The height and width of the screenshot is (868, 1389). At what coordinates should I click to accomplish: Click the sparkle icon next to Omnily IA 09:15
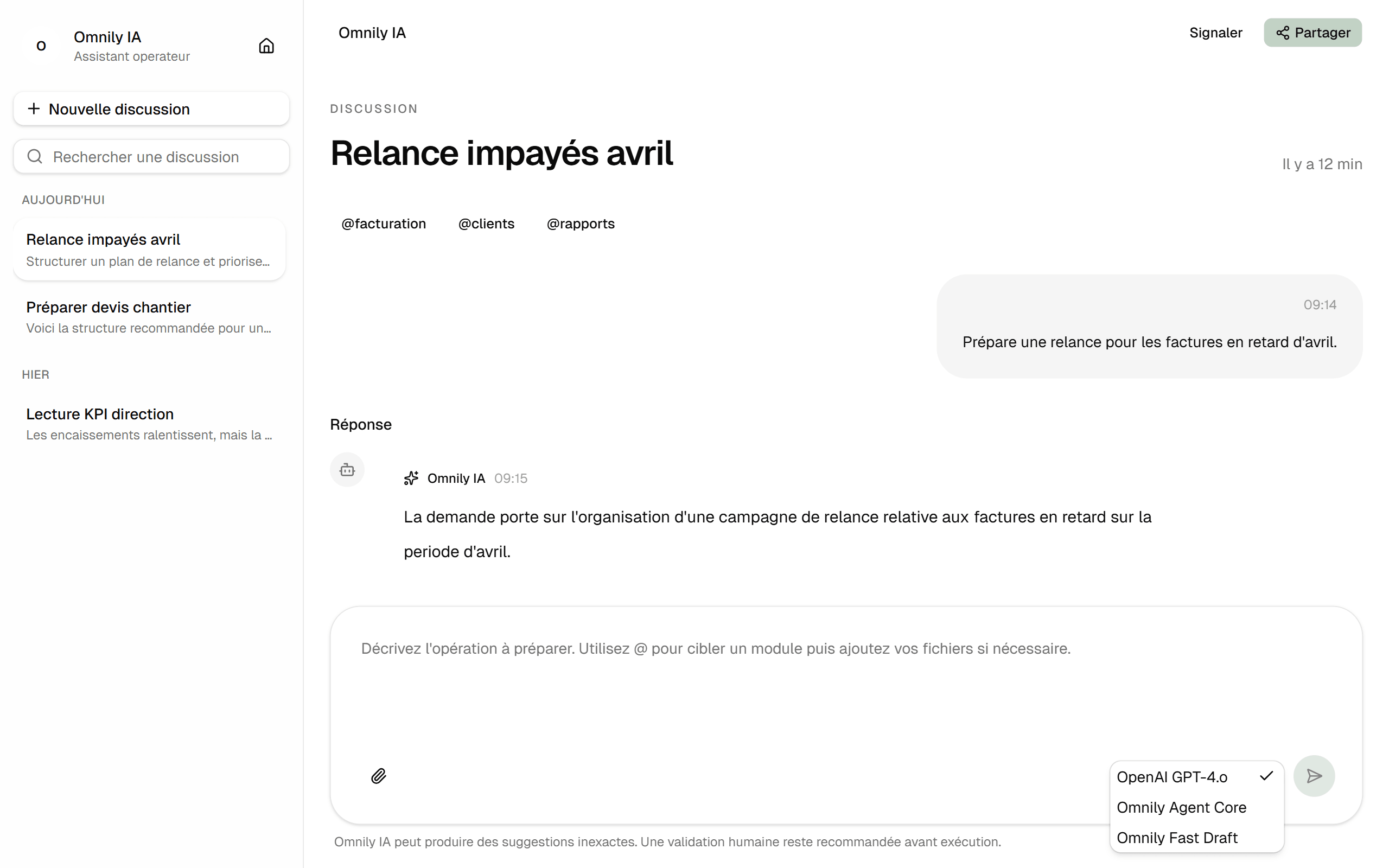[x=411, y=478]
